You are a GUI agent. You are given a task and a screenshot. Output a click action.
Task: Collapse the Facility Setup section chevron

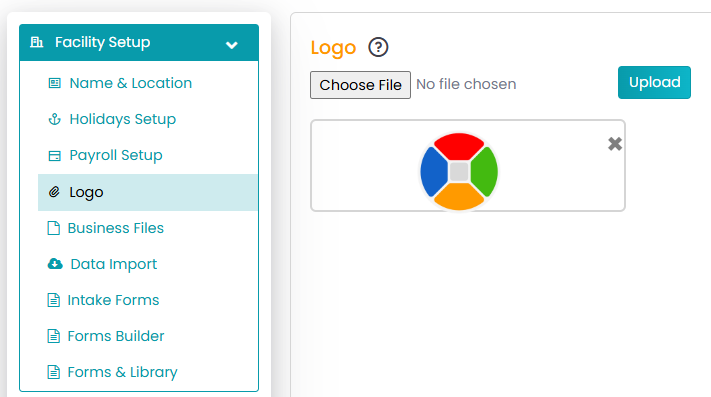point(232,45)
